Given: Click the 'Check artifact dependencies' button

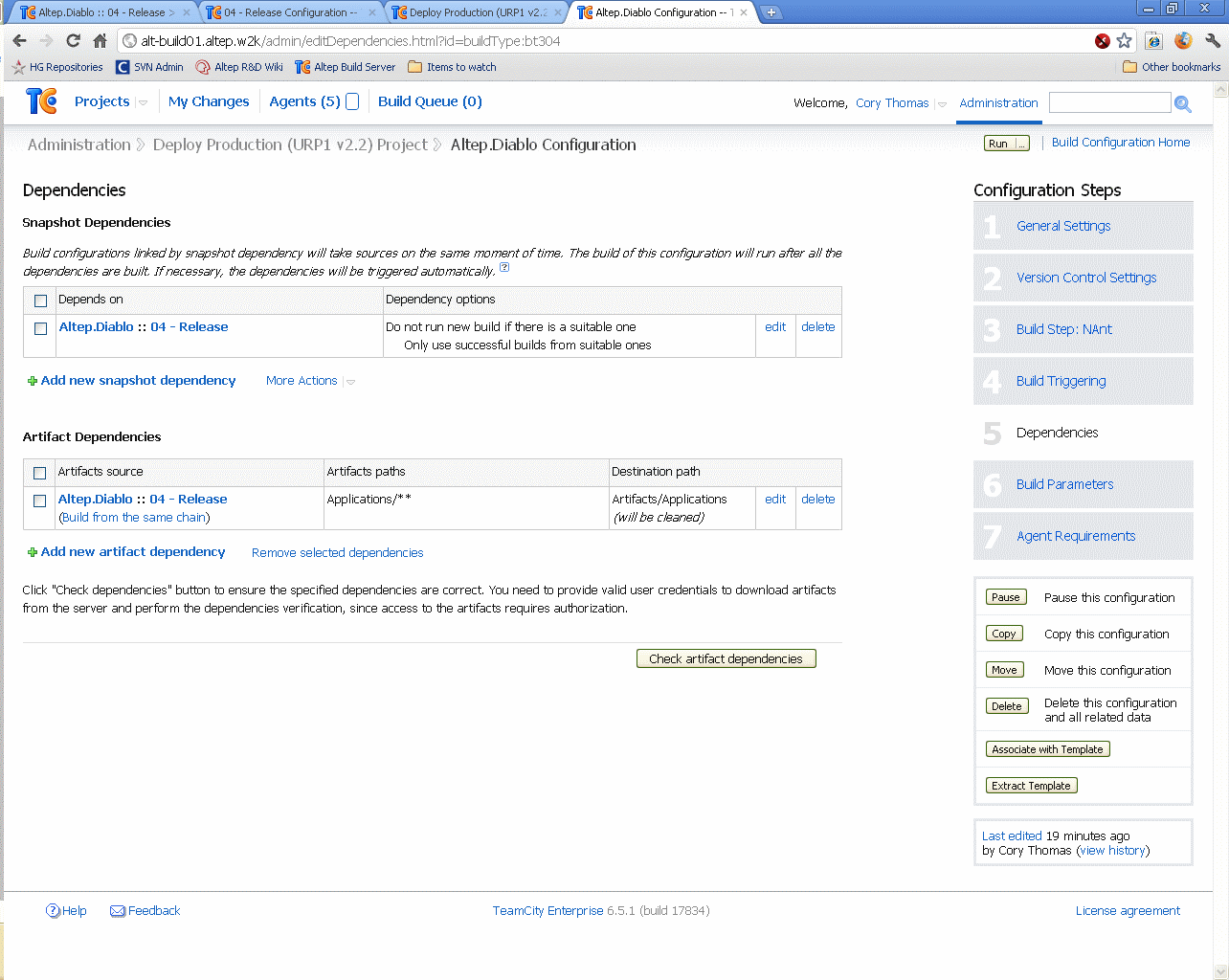Looking at the screenshot, I should tap(726, 658).
